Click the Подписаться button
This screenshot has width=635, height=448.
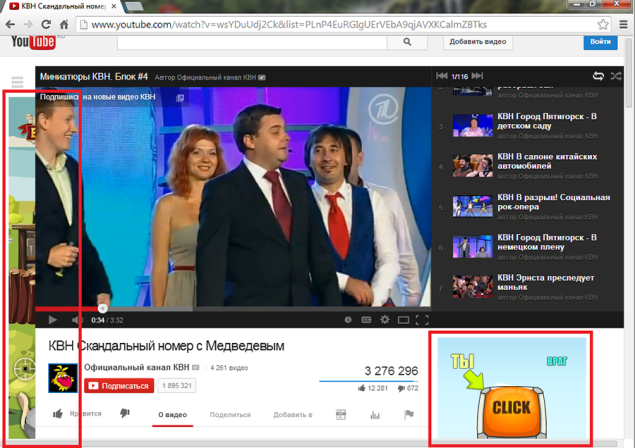click(x=119, y=386)
